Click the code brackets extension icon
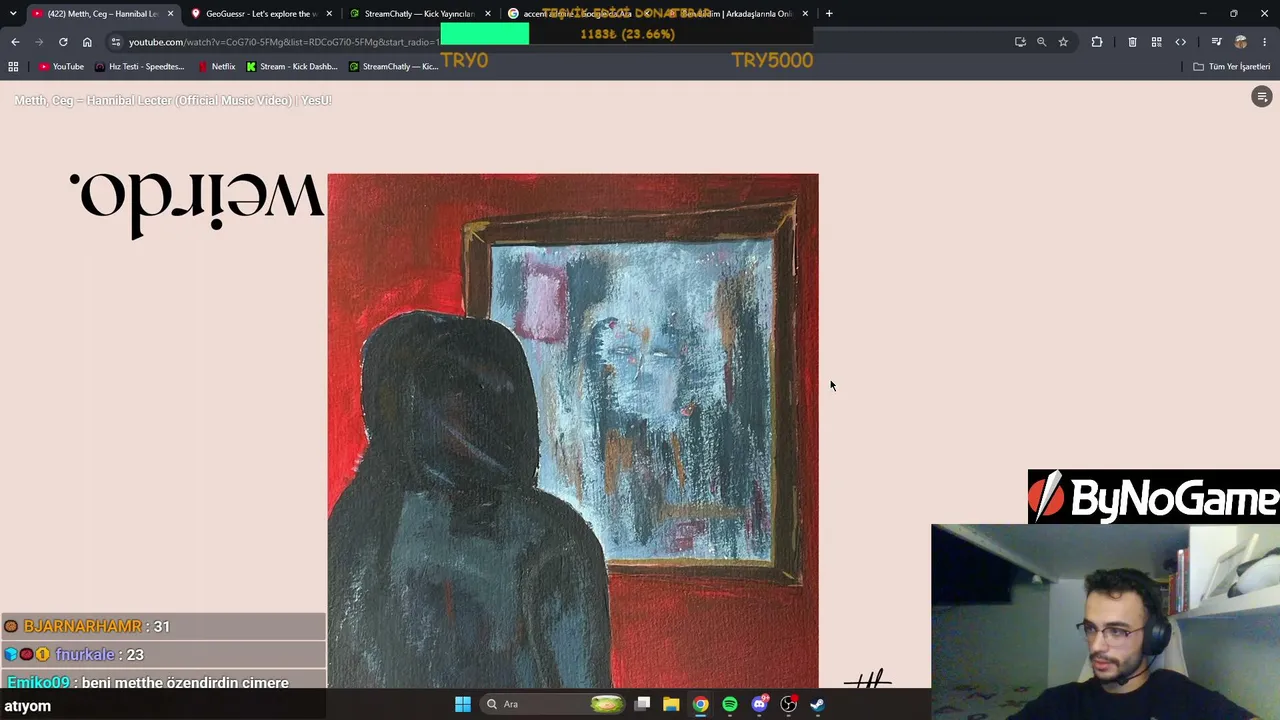1280x720 pixels. pos(1180,42)
